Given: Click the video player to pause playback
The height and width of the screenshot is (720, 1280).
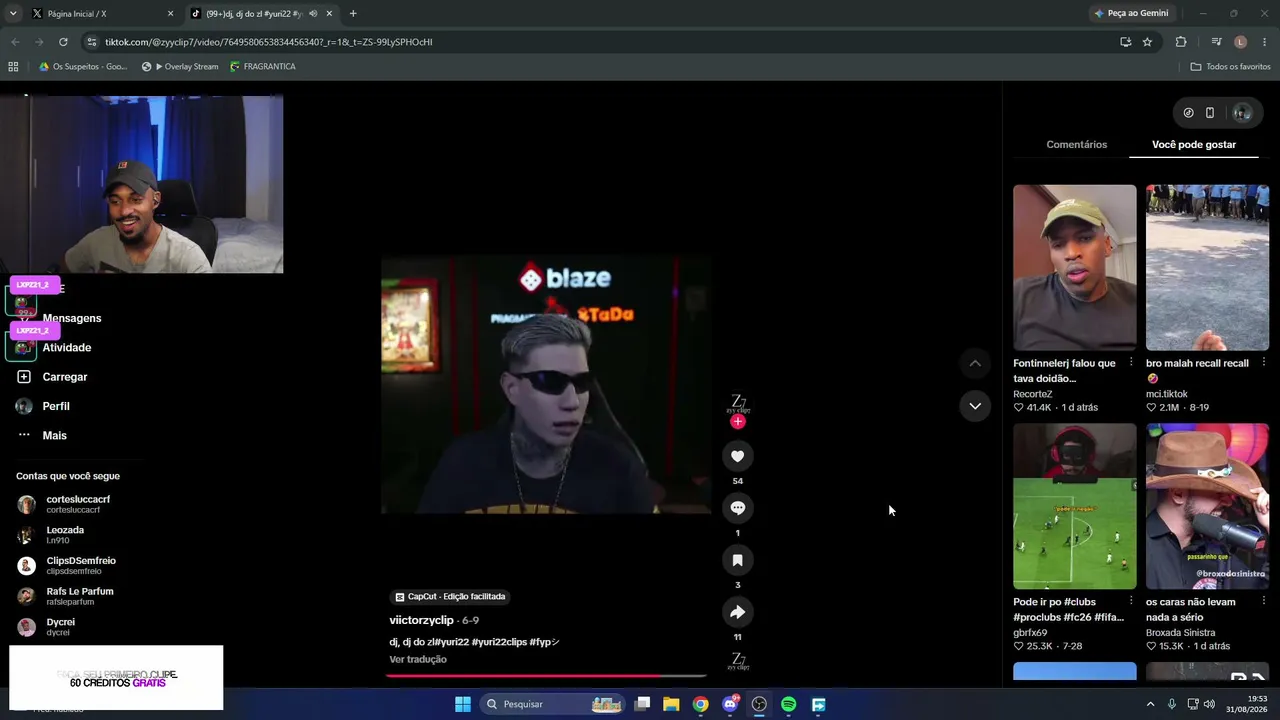Looking at the screenshot, I should pos(546,385).
